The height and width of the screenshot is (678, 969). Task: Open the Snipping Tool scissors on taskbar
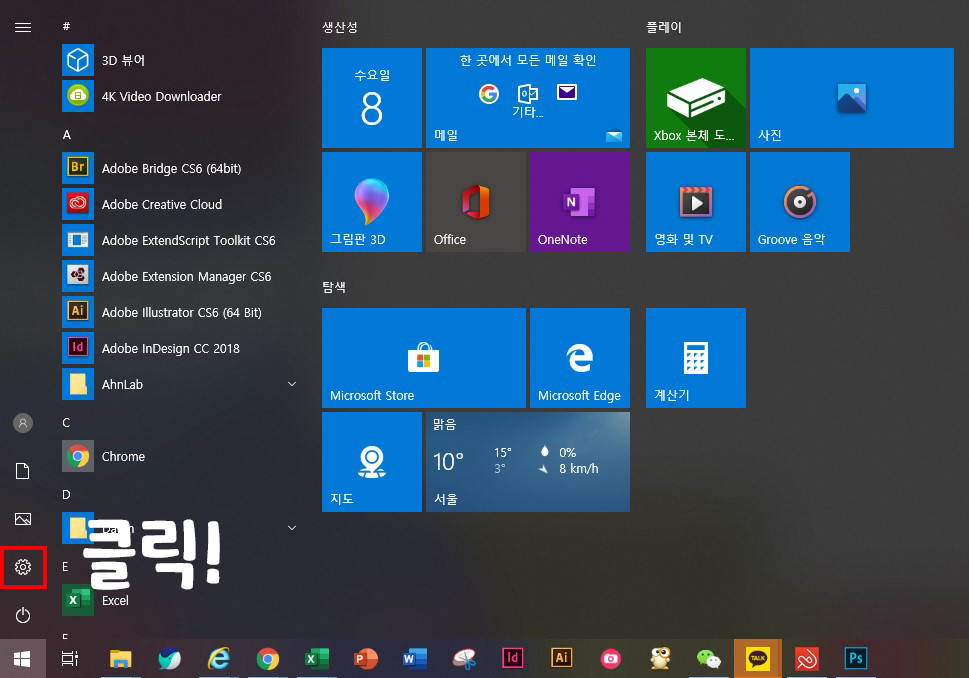[x=464, y=659]
